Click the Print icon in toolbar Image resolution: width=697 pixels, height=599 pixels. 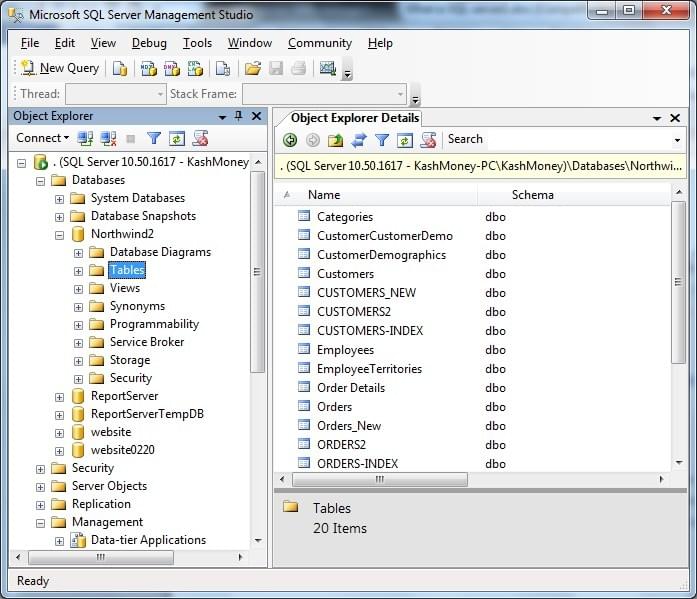299,68
